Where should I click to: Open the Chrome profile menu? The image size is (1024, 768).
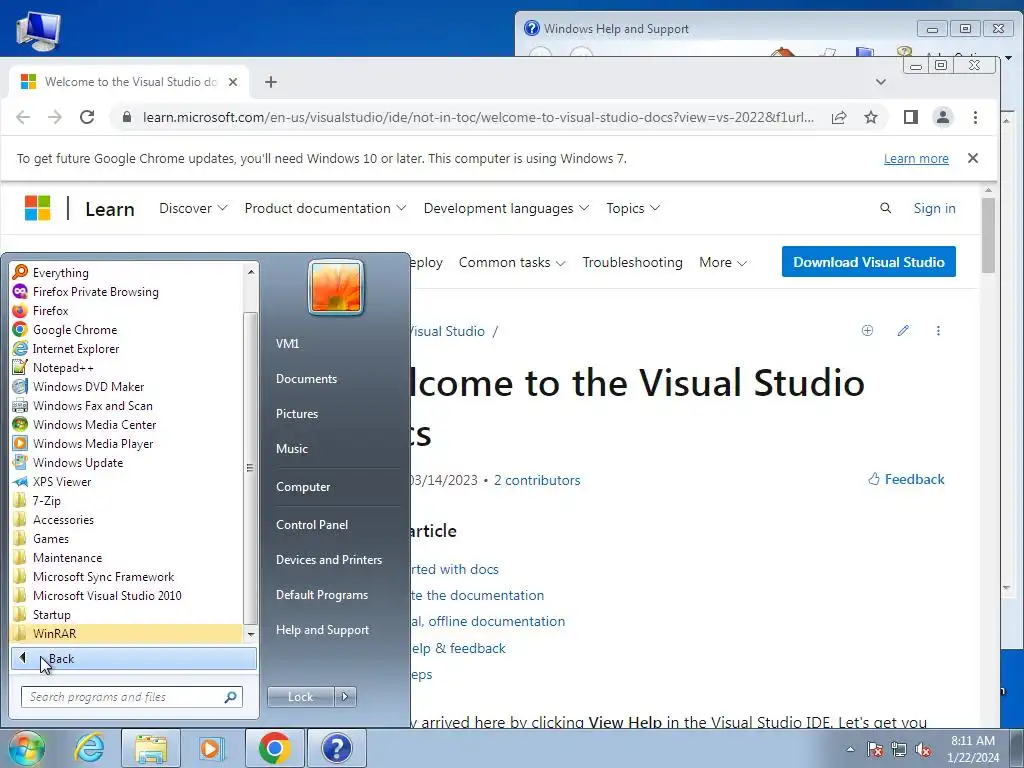click(942, 117)
